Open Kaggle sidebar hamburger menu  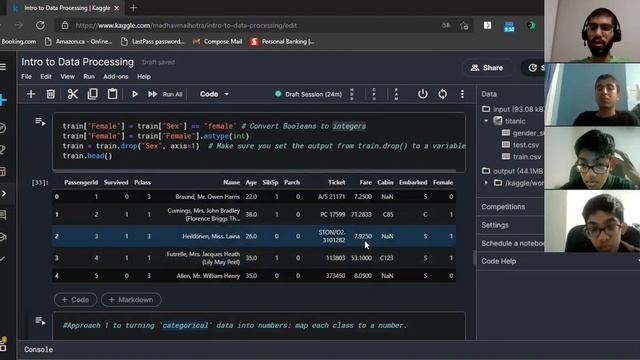(x=3, y=67)
